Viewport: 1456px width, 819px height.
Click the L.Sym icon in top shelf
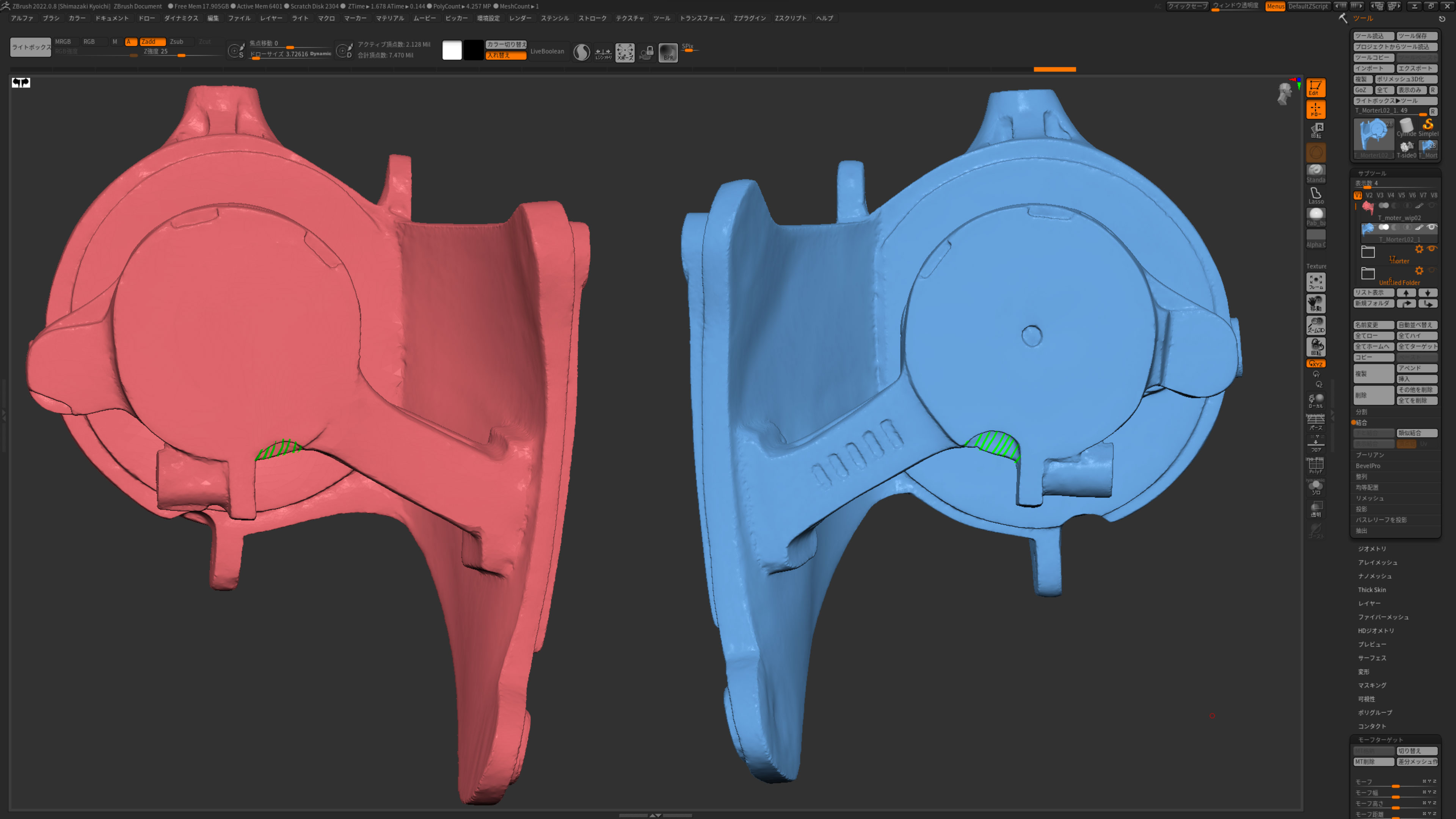tap(603, 53)
